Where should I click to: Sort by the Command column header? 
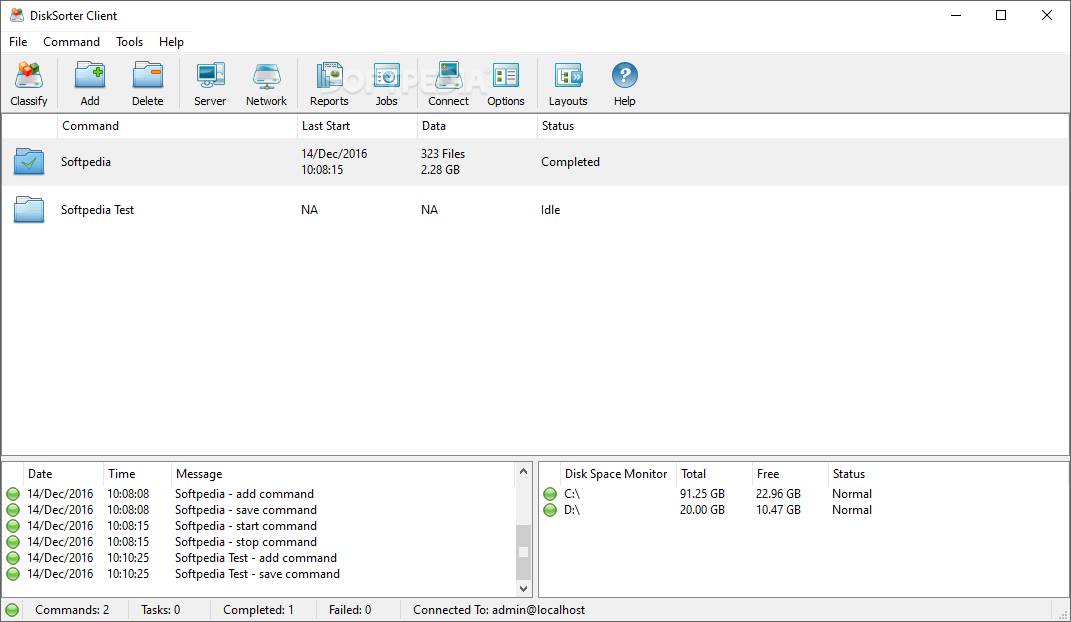coord(177,126)
